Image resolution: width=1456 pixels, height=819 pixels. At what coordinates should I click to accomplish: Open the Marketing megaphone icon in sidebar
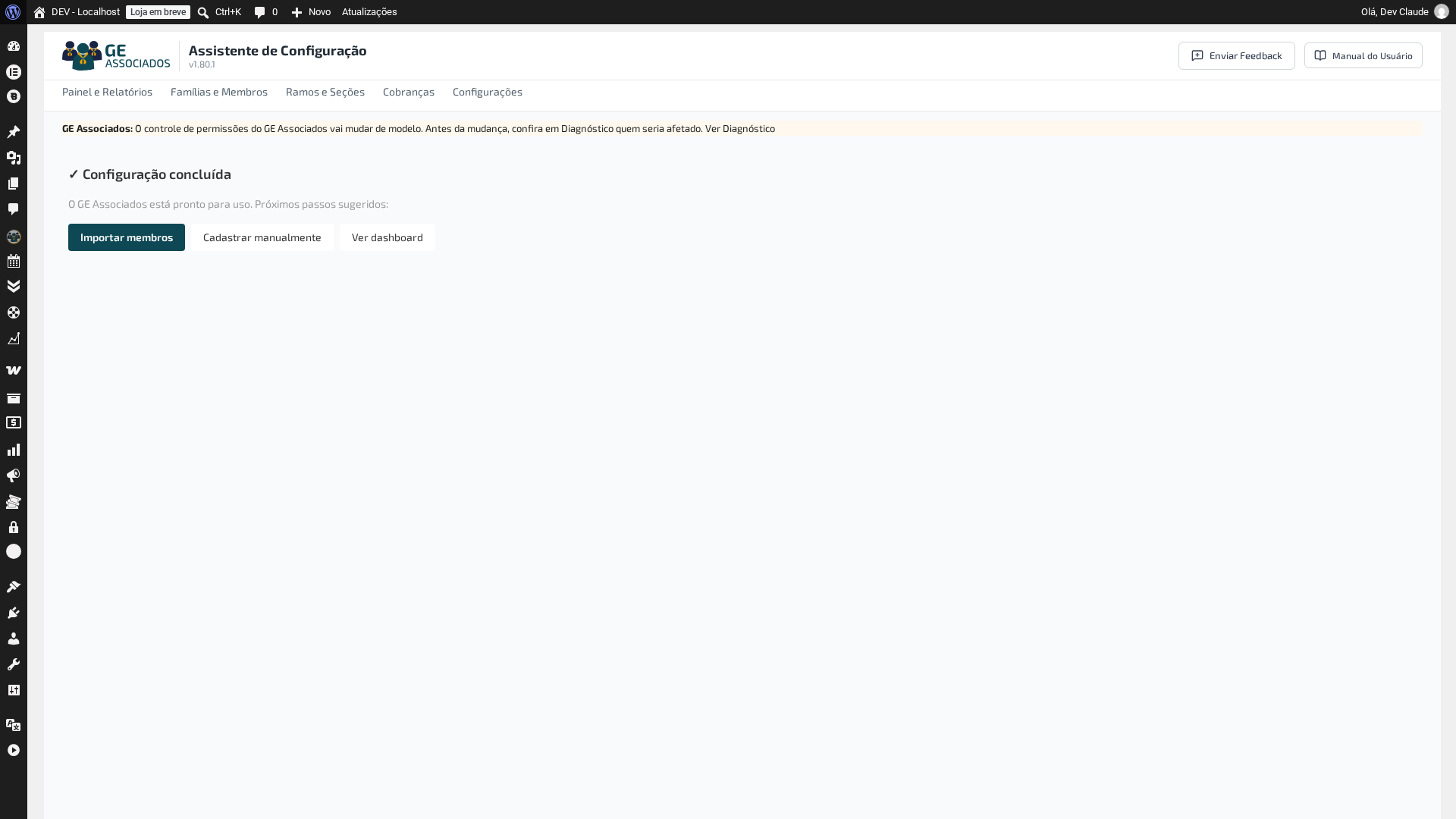pos(14,475)
